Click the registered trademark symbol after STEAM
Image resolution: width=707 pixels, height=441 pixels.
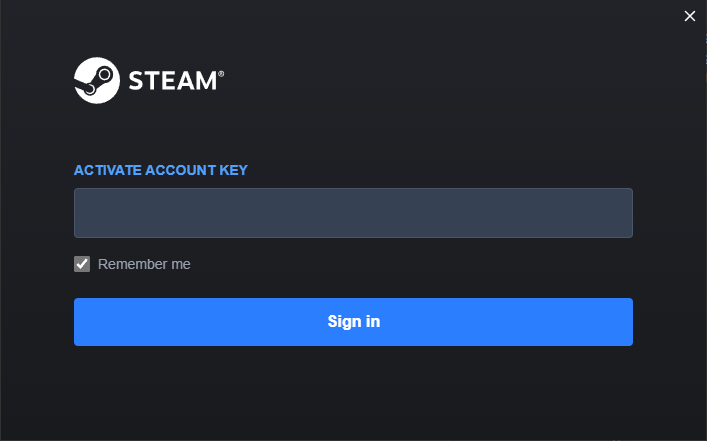221,73
